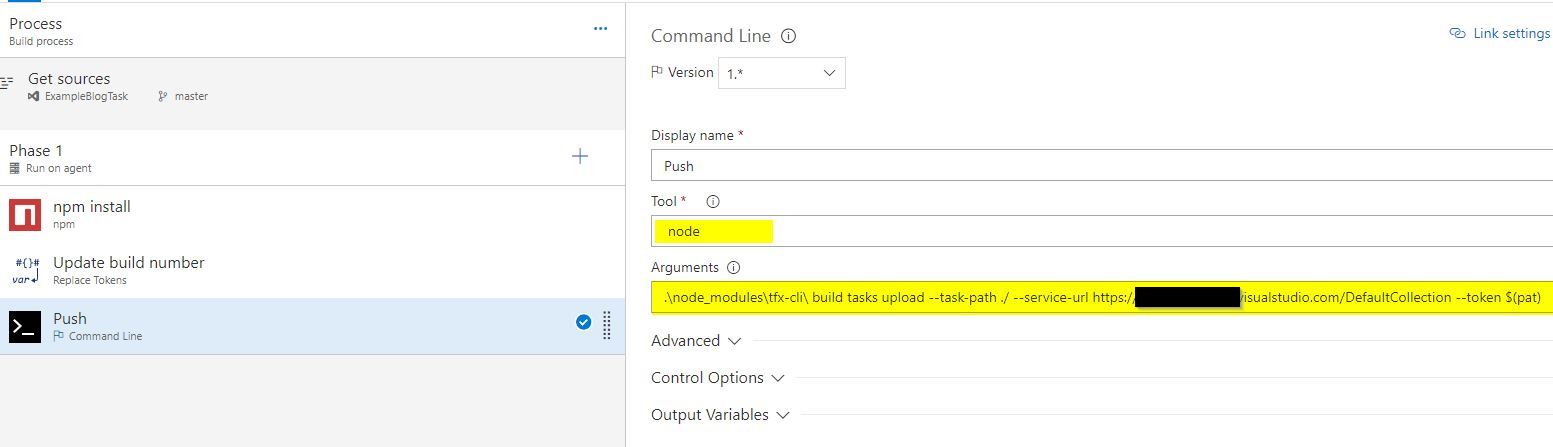Expand the Advanced section
Viewport: 1553px width, 447px height.
pos(696,341)
